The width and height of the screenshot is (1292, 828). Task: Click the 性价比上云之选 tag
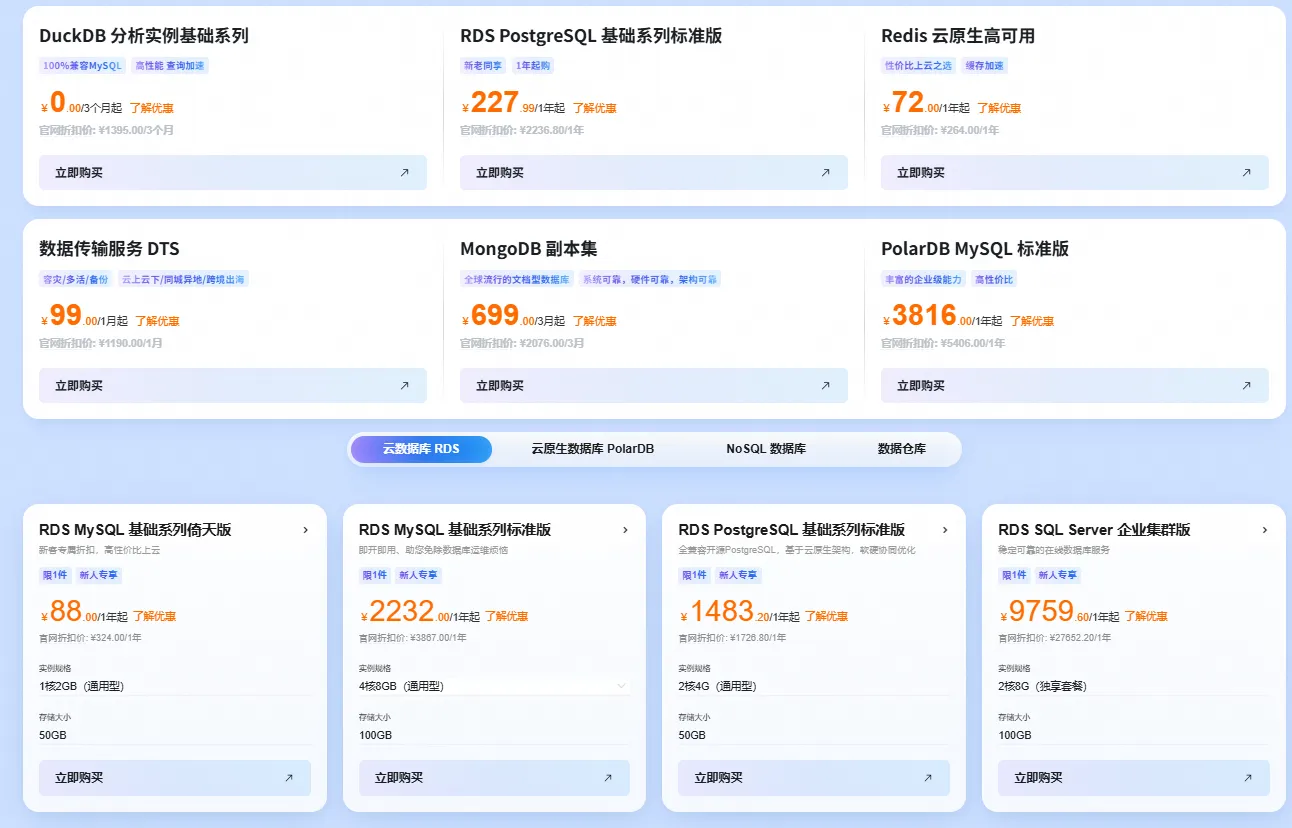pyautogui.click(x=919, y=66)
